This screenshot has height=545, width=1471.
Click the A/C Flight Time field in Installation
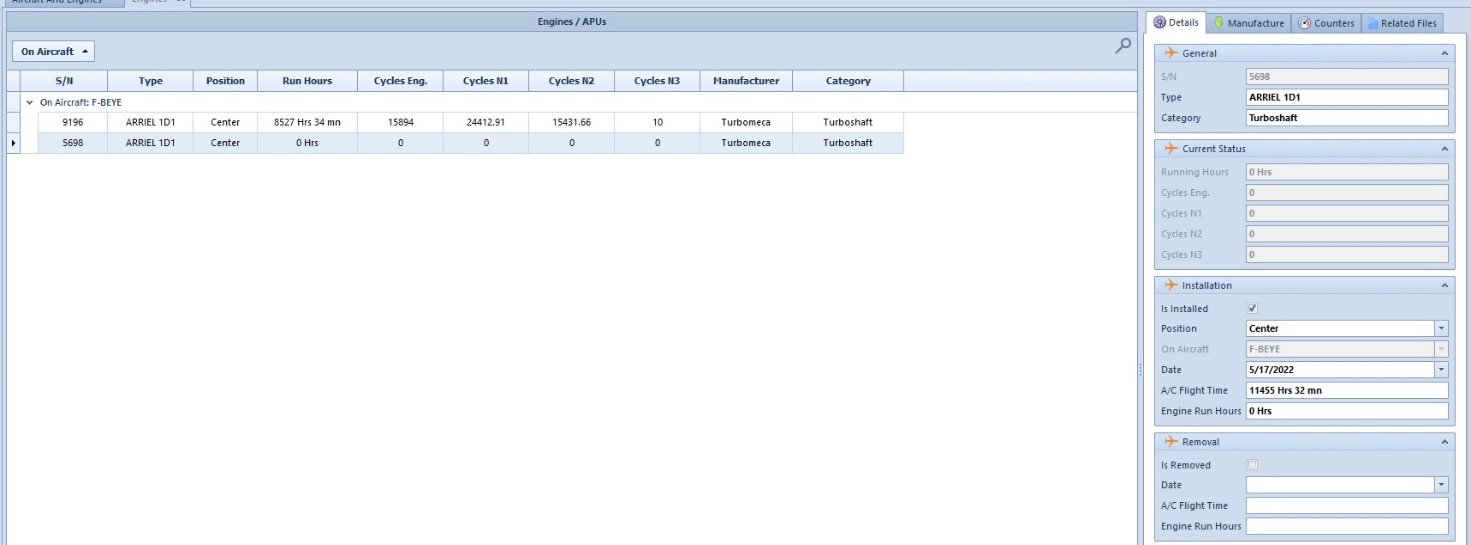(x=1347, y=390)
